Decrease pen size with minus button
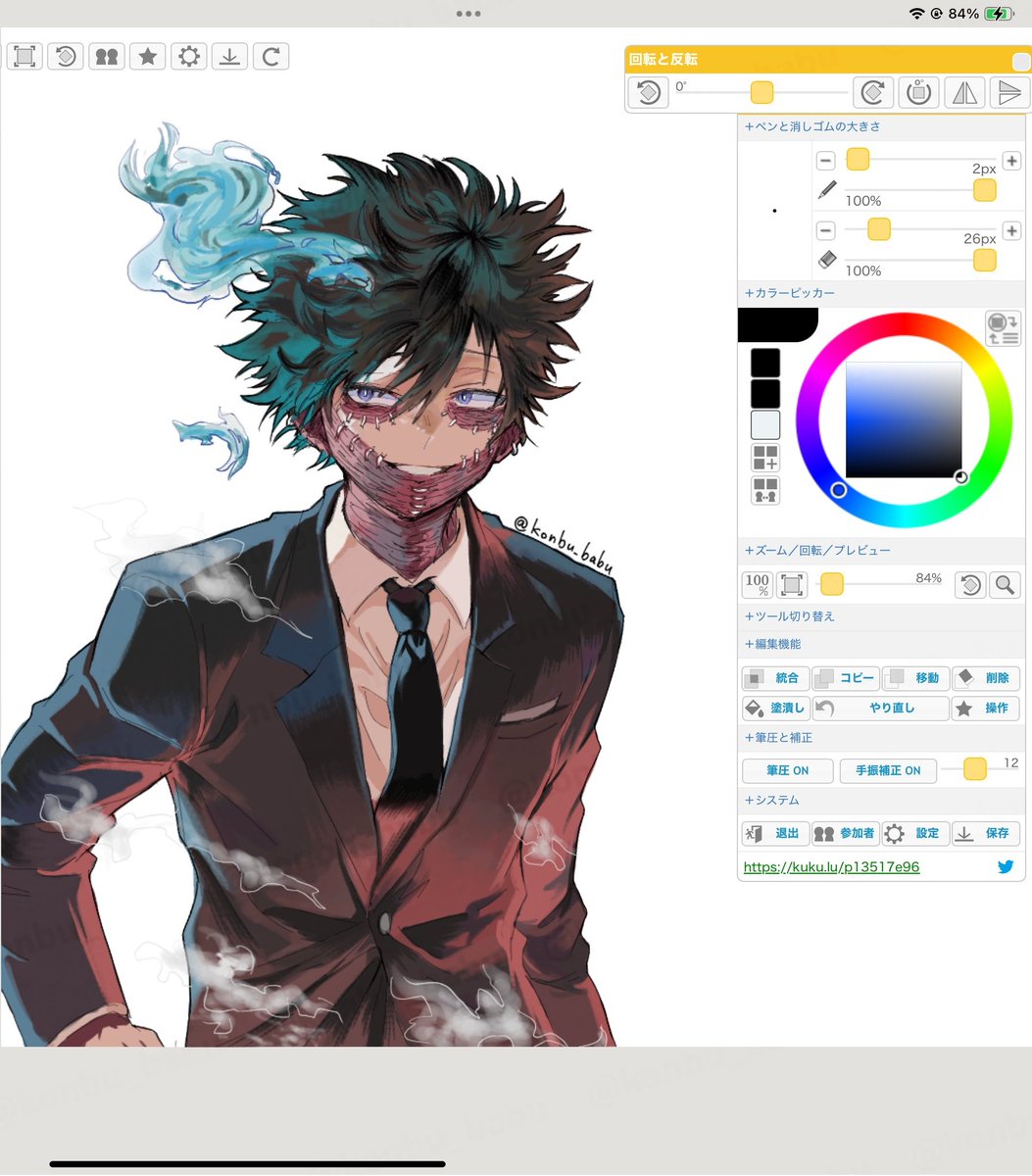Viewport: 1032px width, 1176px height. click(825, 161)
